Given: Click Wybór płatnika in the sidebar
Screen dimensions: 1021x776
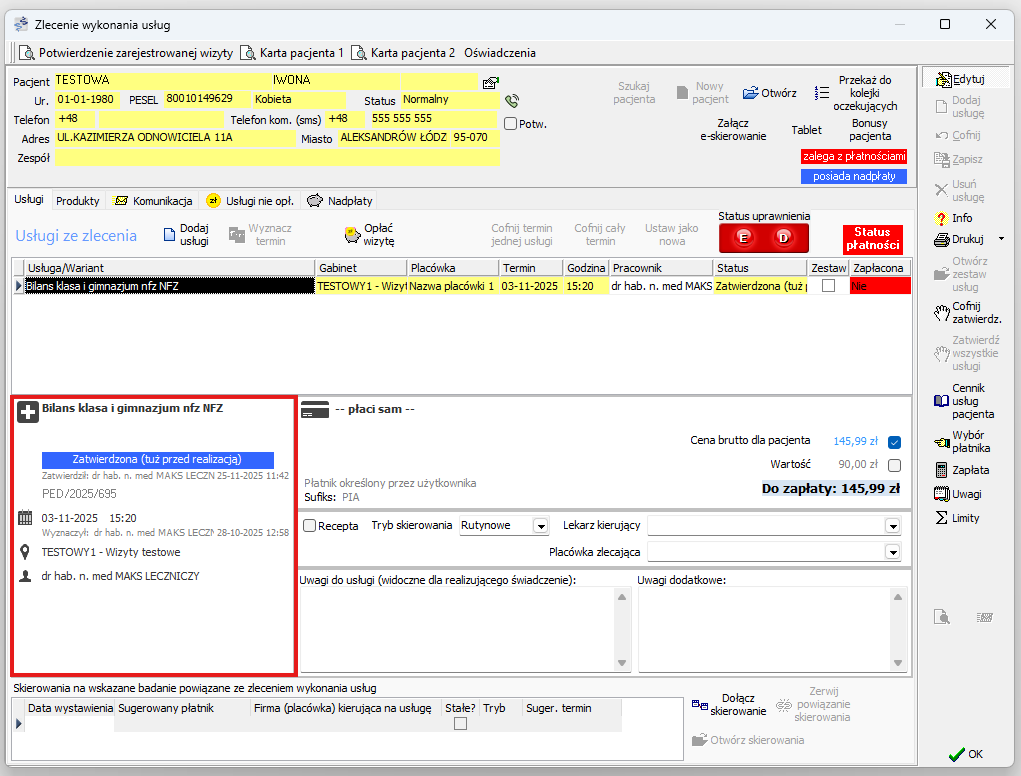Looking at the screenshot, I should [x=968, y=441].
